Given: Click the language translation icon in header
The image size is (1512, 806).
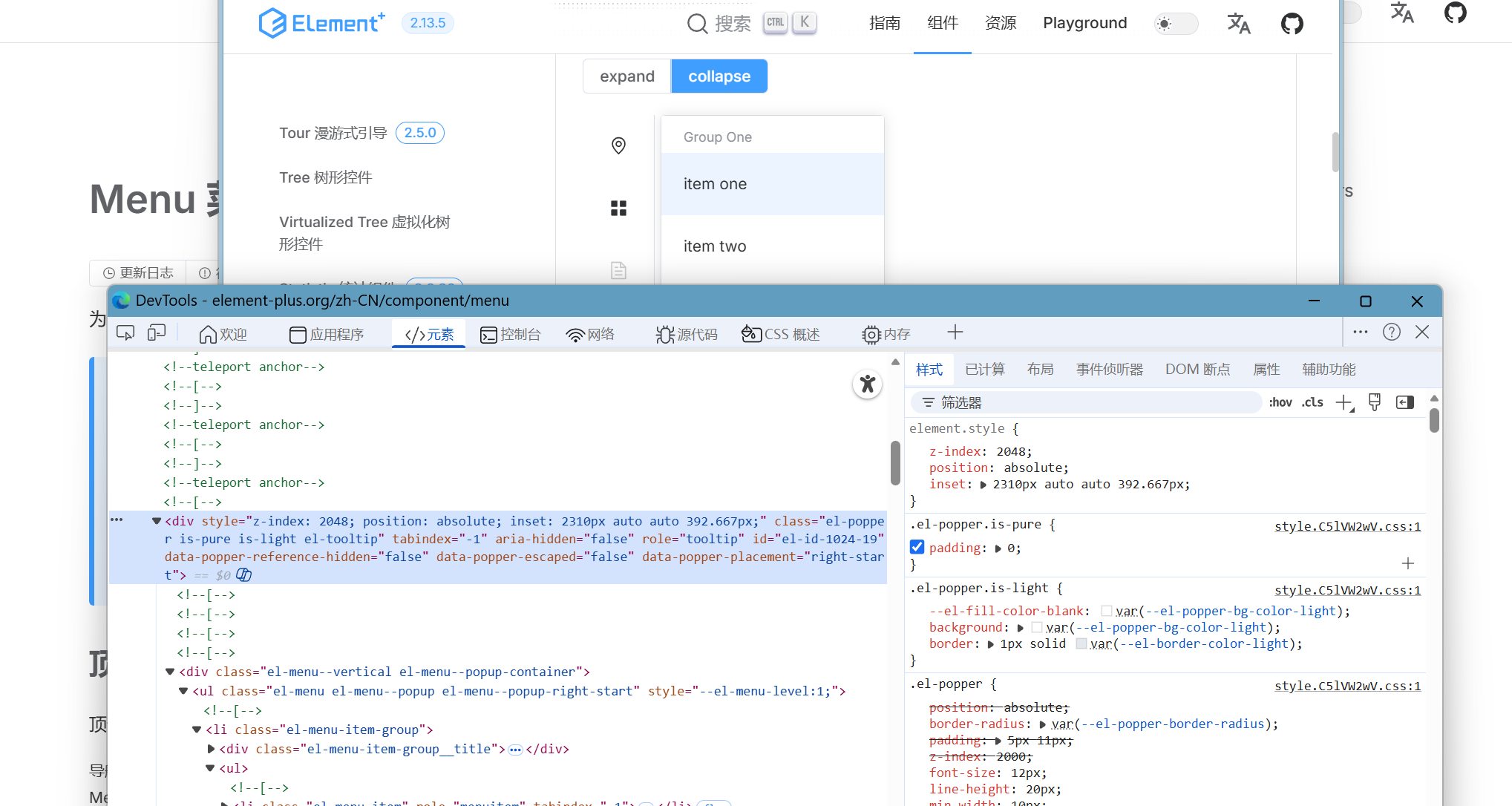Looking at the screenshot, I should point(1238,24).
